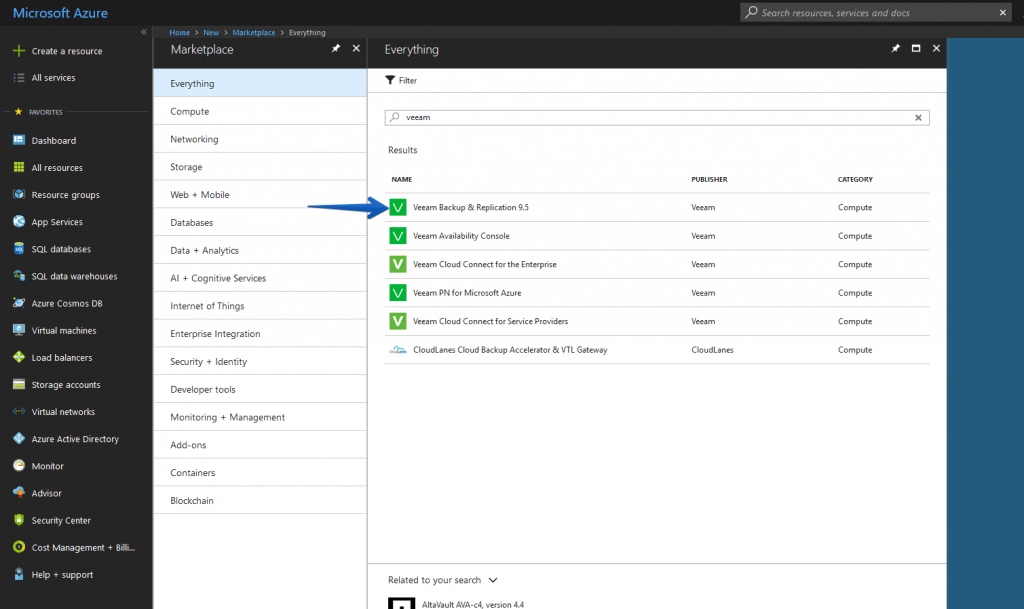
Task: Collapse the left sidebar with double chevron
Action: pos(144,32)
